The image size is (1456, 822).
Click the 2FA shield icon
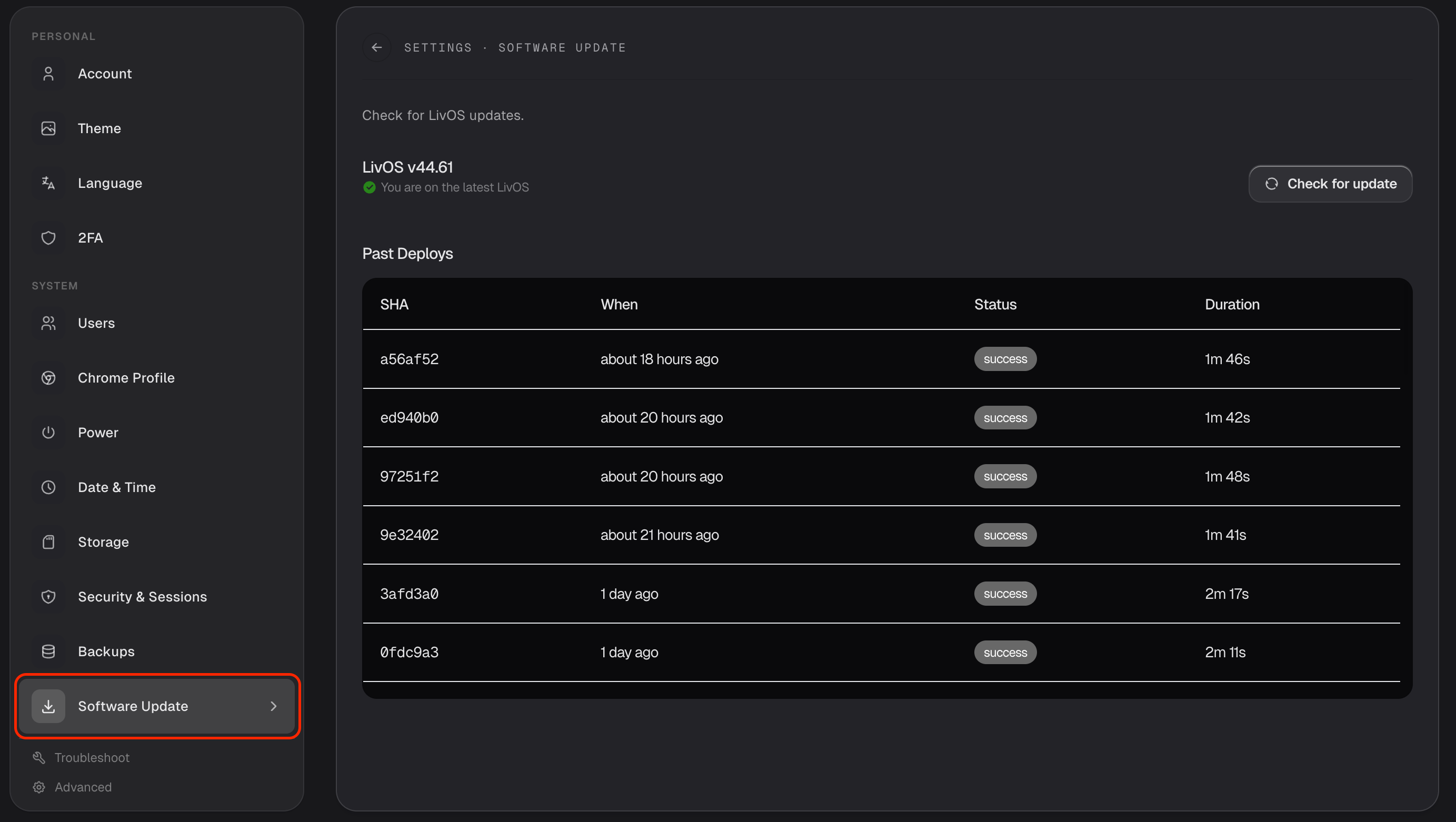48,238
